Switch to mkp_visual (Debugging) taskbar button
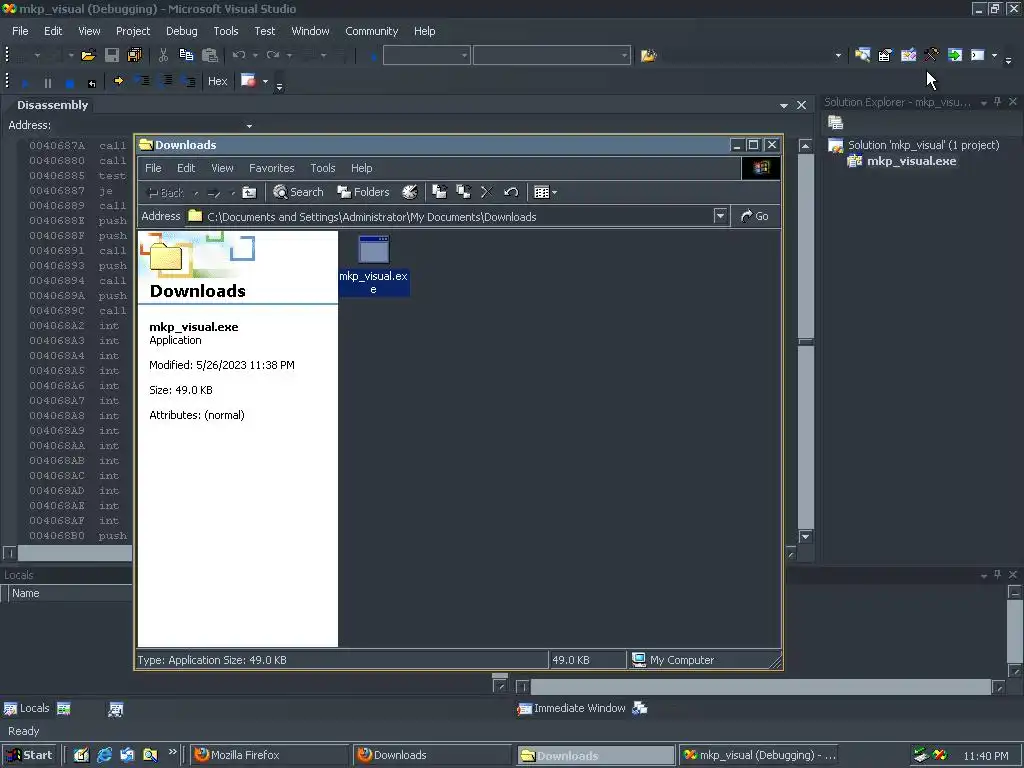The image size is (1024, 768). coord(760,755)
